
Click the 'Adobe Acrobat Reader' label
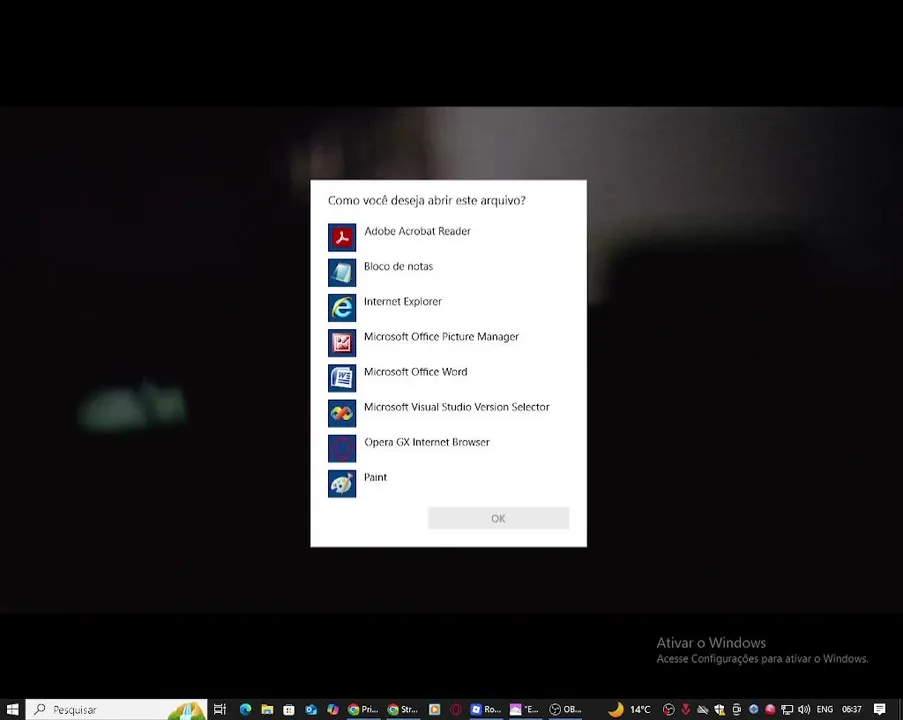click(x=417, y=231)
